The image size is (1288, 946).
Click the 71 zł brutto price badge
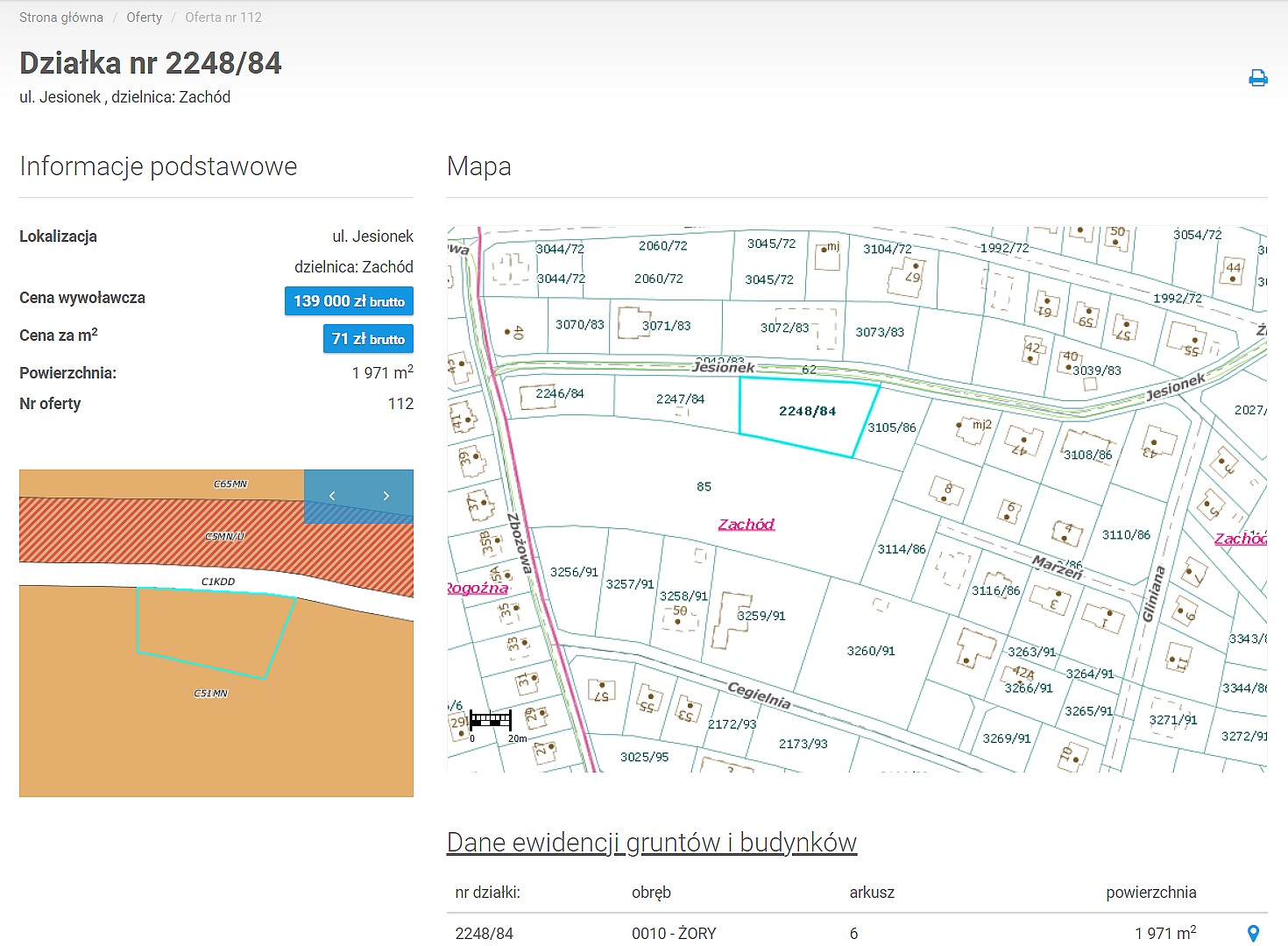click(x=368, y=339)
